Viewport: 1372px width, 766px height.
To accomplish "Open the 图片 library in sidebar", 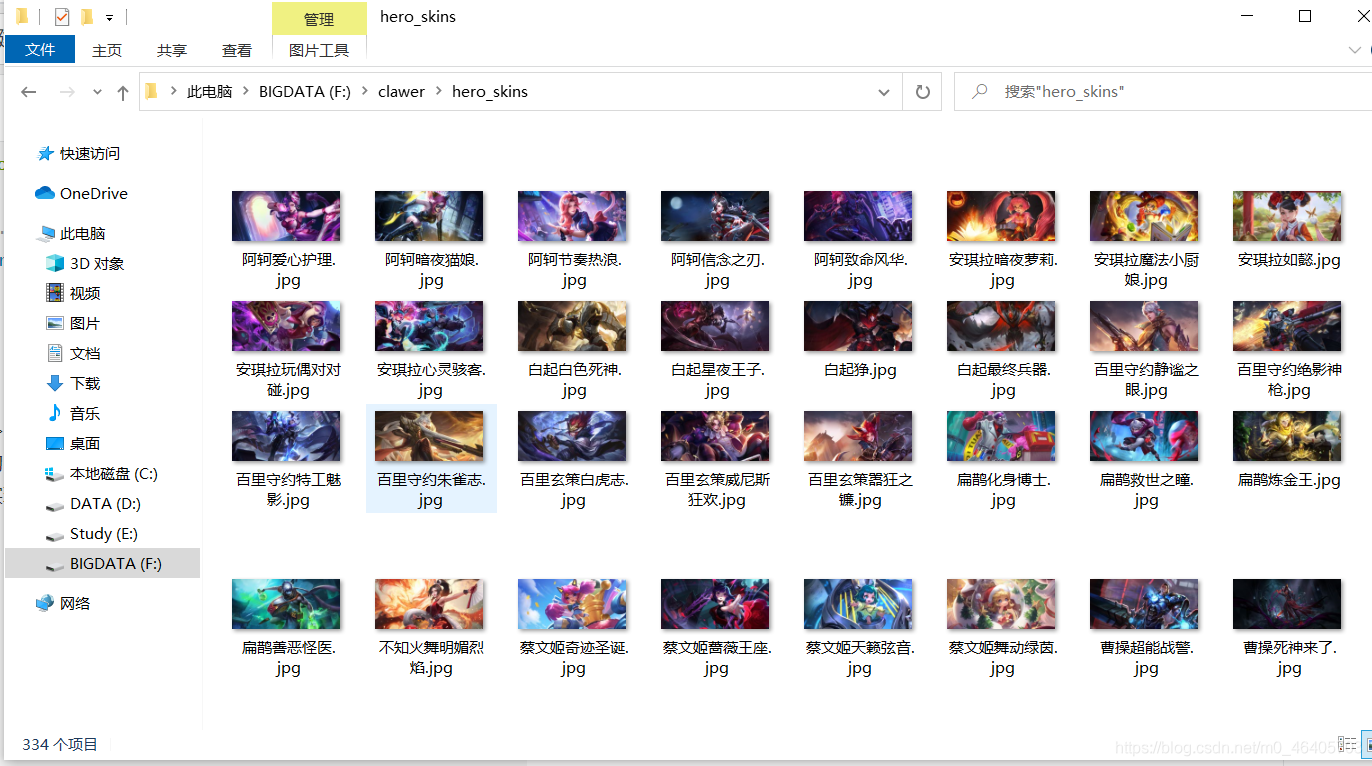I will point(73,323).
